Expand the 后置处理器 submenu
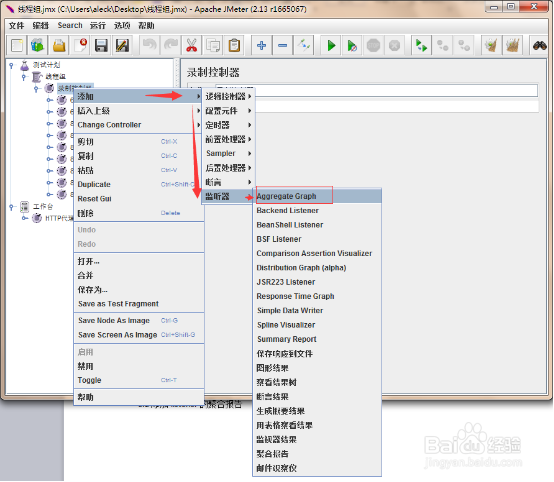Viewport: 554px width, 482px height. click(228, 168)
